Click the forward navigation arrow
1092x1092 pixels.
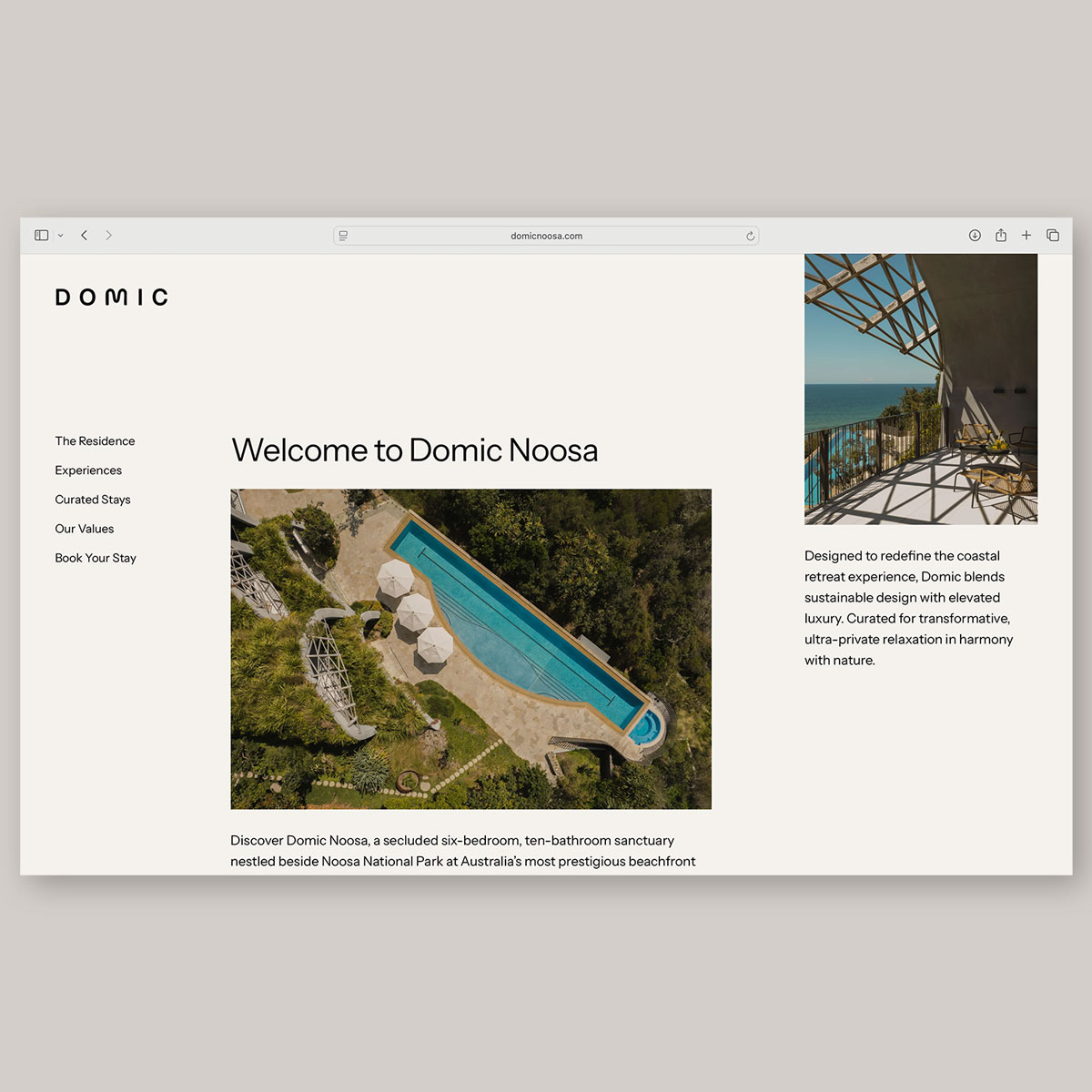(109, 236)
